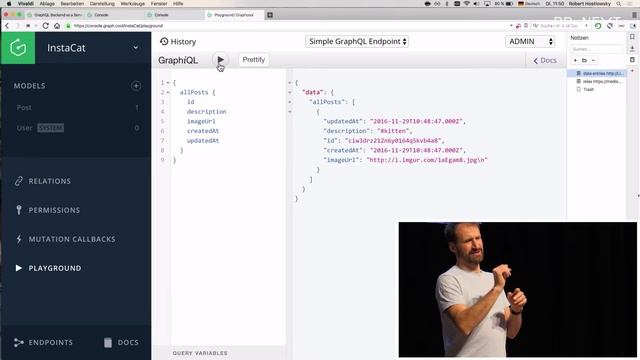Open the bookmarks panel icon in Vivaldi's side strip
Viewport: 640px width, 360px height.
coord(632,37)
